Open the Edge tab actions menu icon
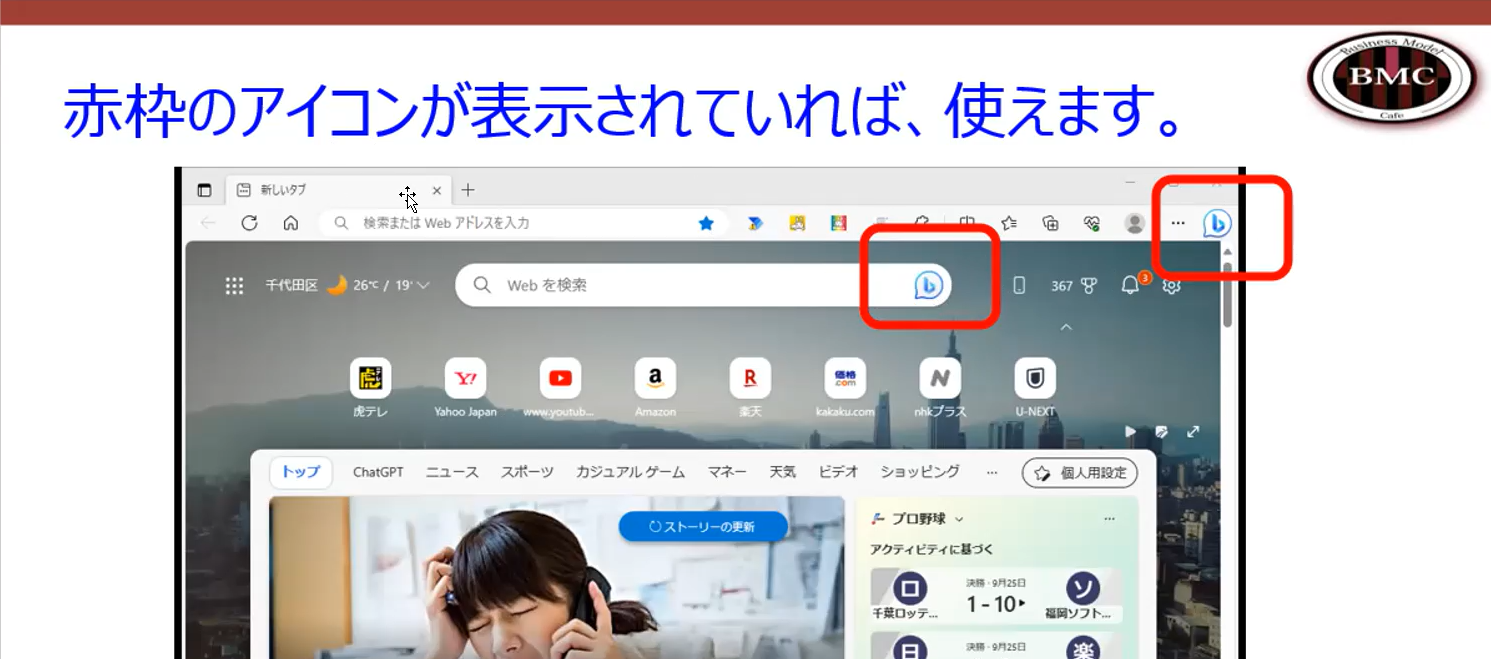This screenshot has width=1491, height=659. (x=204, y=190)
